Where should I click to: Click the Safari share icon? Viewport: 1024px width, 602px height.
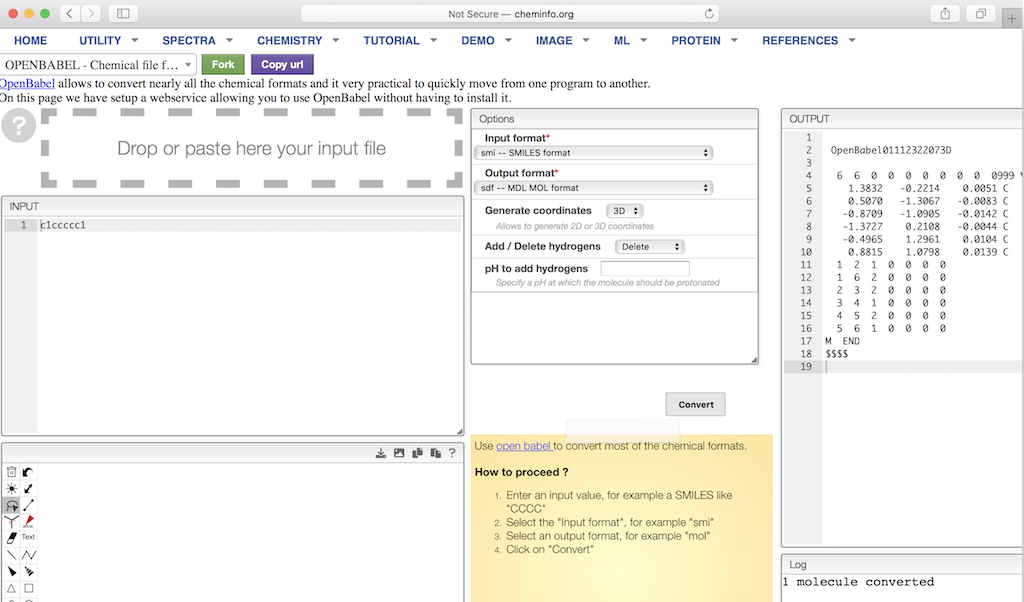point(944,14)
